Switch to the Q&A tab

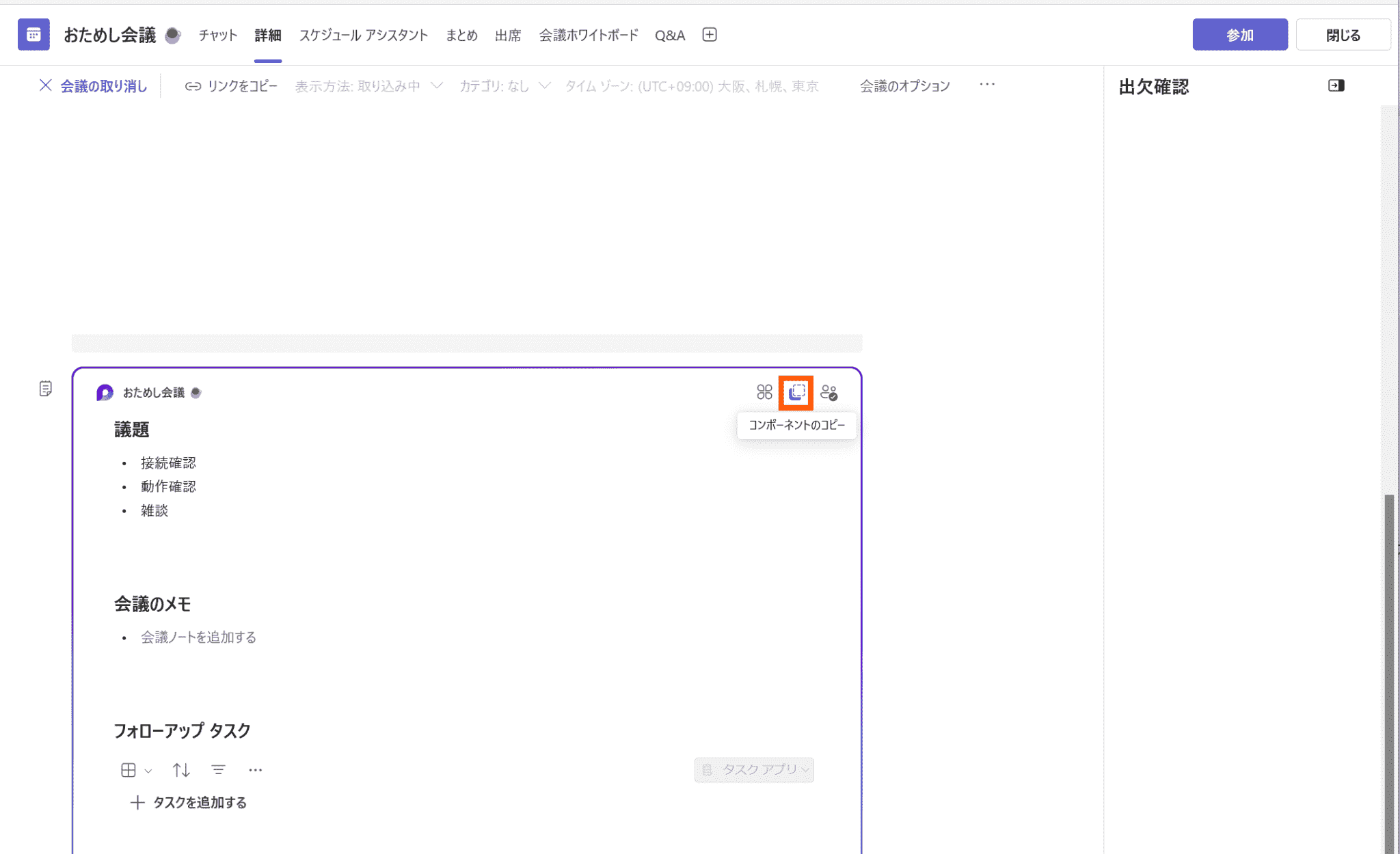tap(670, 36)
